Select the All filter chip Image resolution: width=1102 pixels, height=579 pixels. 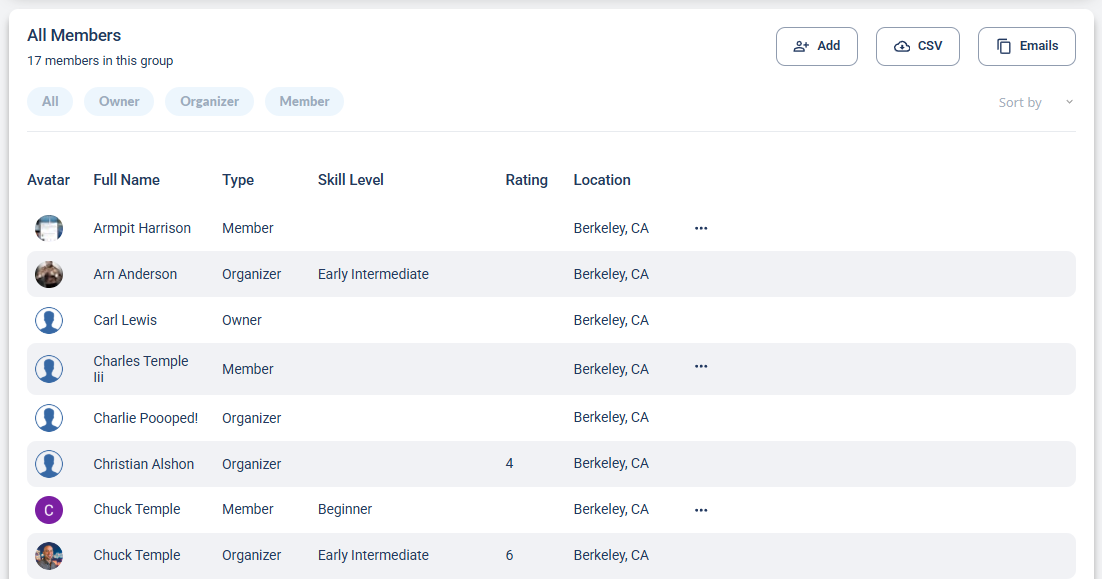(50, 101)
